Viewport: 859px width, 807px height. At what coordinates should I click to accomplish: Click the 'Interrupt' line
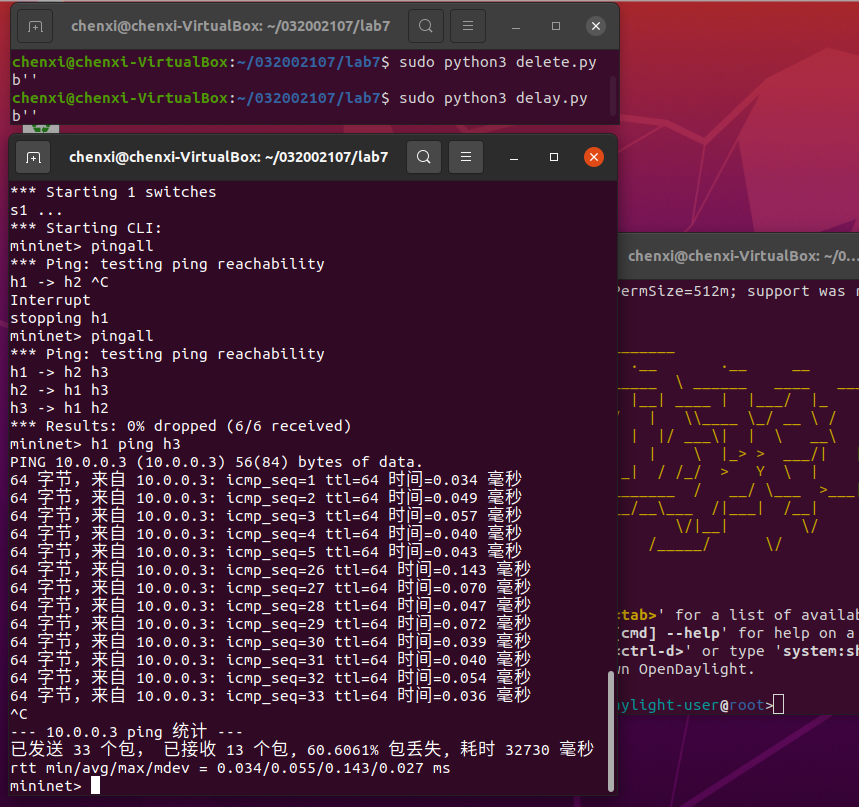(x=50, y=300)
